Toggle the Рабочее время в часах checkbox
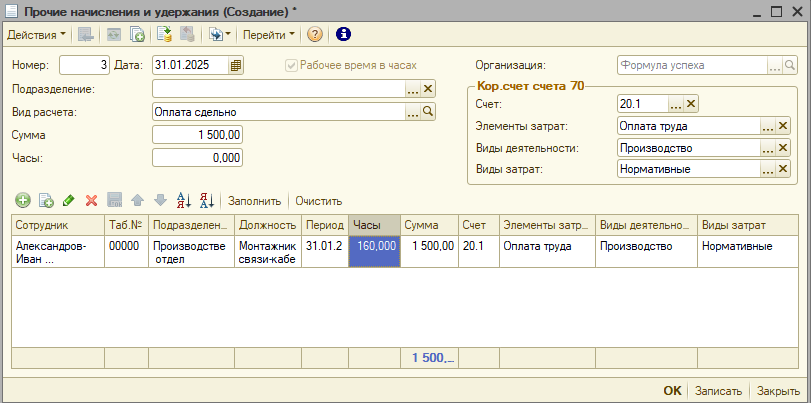811x403 pixels. (x=291, y=65)
